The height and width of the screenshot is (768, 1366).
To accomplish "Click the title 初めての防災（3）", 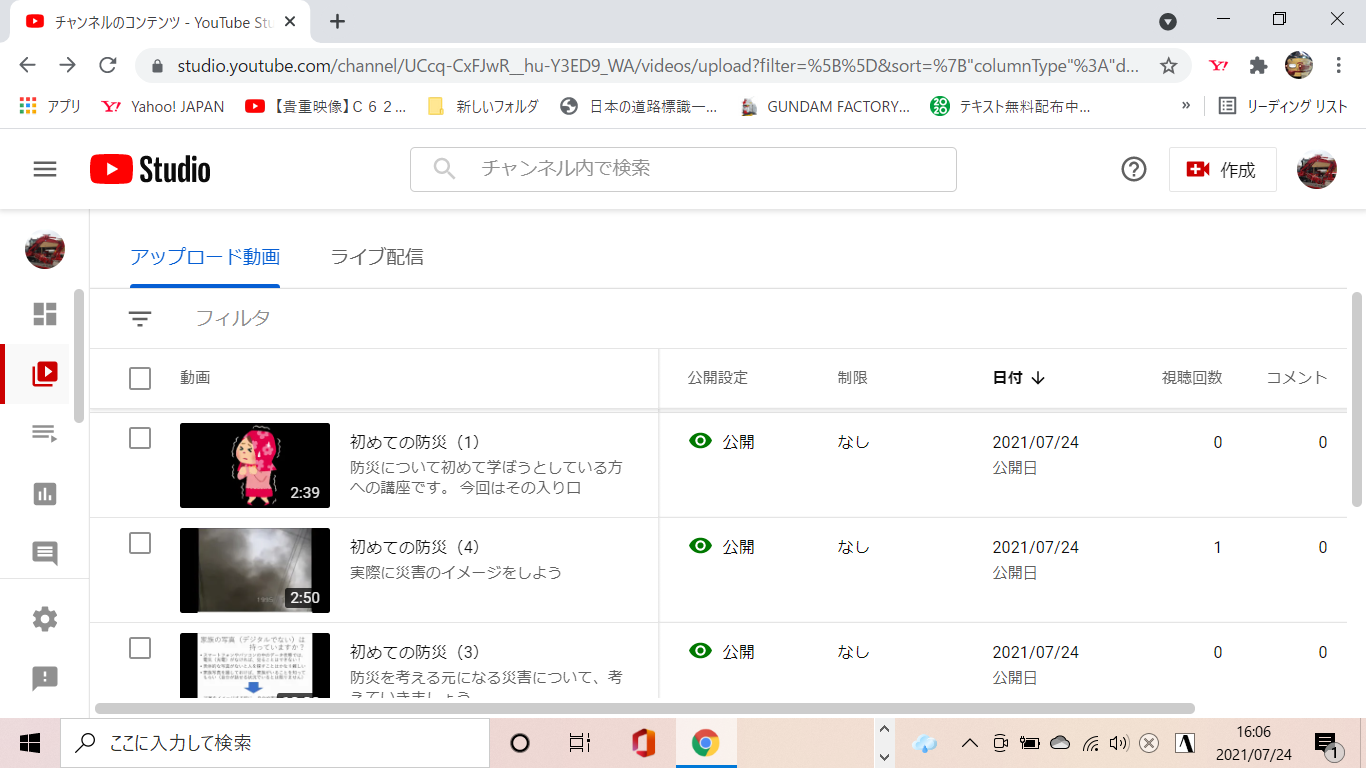I will (x=415, y=652).
